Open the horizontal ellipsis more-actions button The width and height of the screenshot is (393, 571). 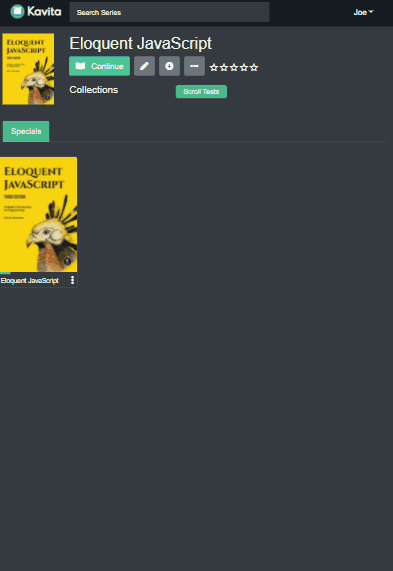coord(194,66)
